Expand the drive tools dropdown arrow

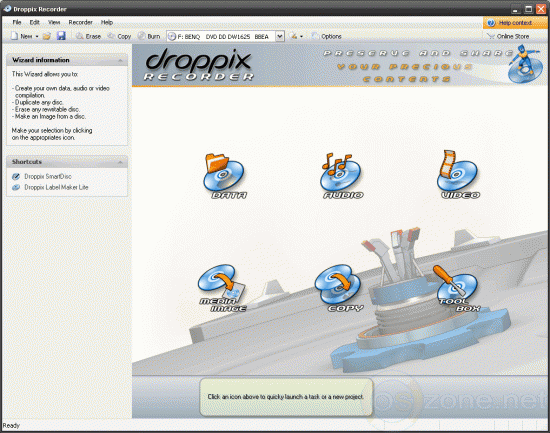click(x=301, y=36)
